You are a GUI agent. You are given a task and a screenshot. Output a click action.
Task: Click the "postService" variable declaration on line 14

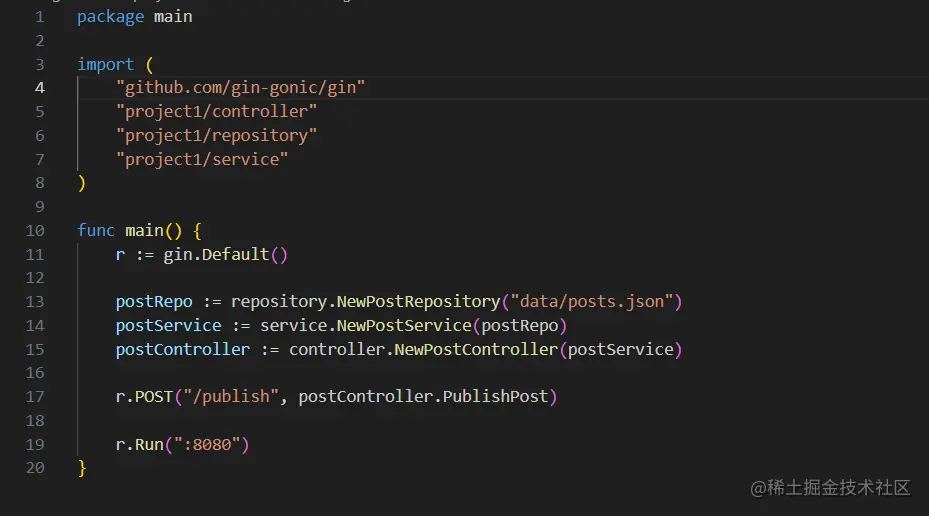coord(168,326)
